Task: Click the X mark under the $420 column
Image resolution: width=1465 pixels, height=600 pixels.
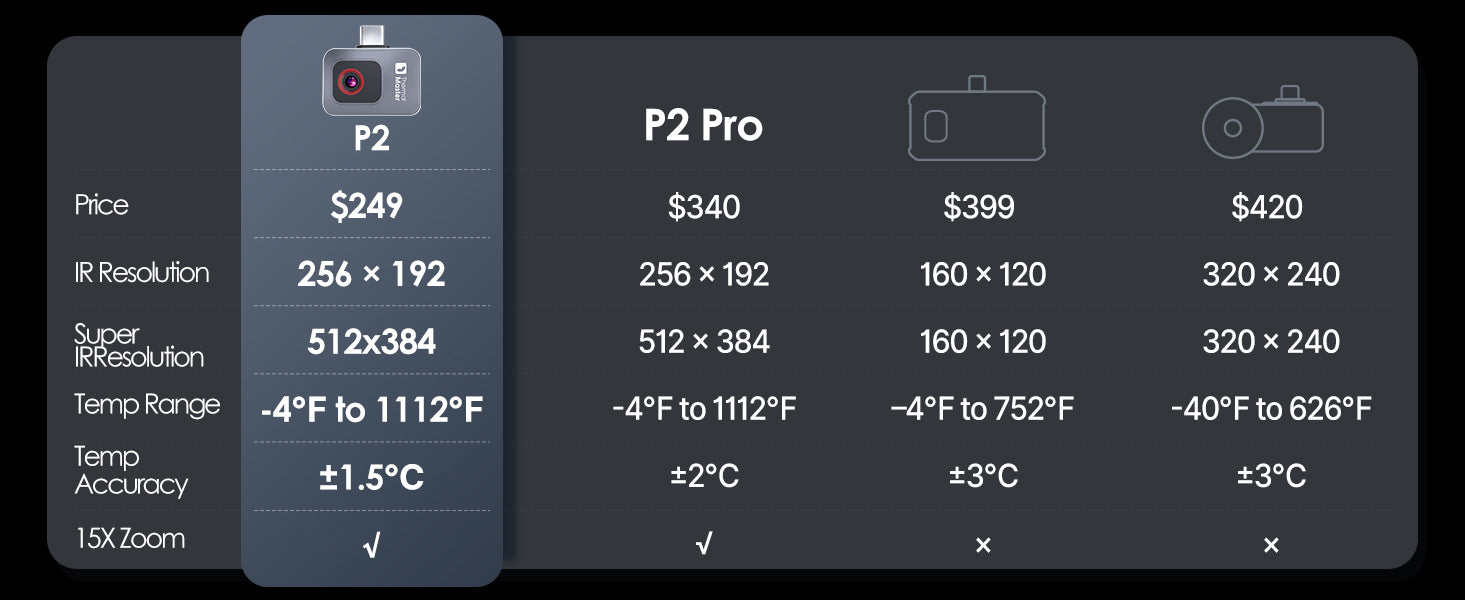Action: (x=1271, y=545)
